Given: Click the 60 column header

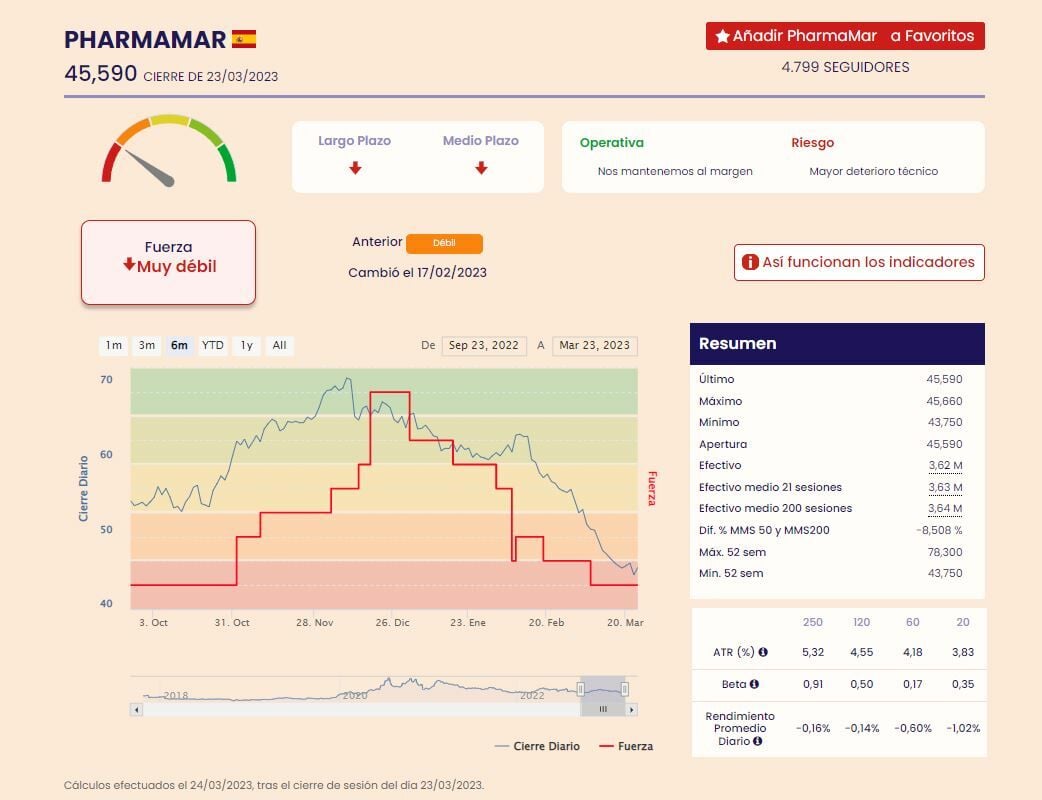Looking at the screenshot, I should [912, 623].
